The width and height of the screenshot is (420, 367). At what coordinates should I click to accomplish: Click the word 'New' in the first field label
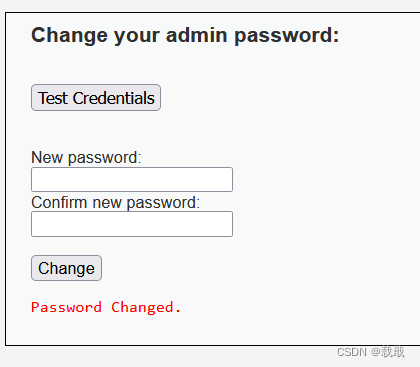pyautogui.click(x=47, y=157)
